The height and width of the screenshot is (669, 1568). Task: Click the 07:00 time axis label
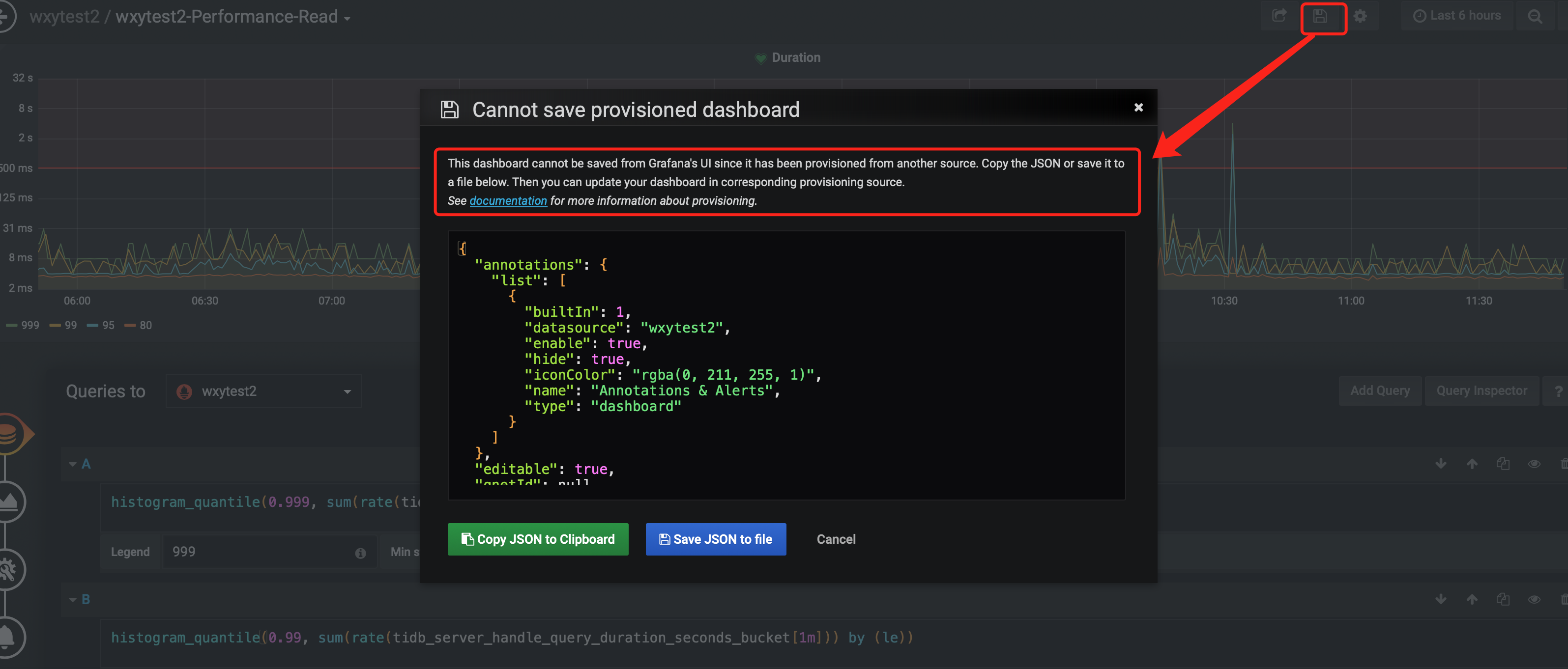[x=332, y=301]
